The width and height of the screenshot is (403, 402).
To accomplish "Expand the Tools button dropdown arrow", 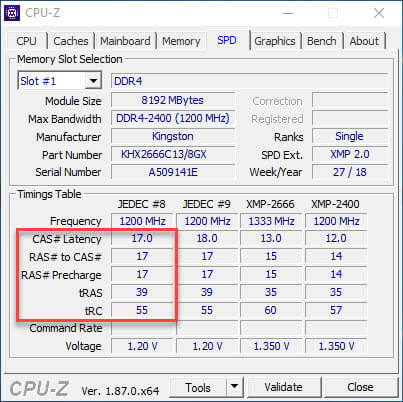I will click(235, 387).
